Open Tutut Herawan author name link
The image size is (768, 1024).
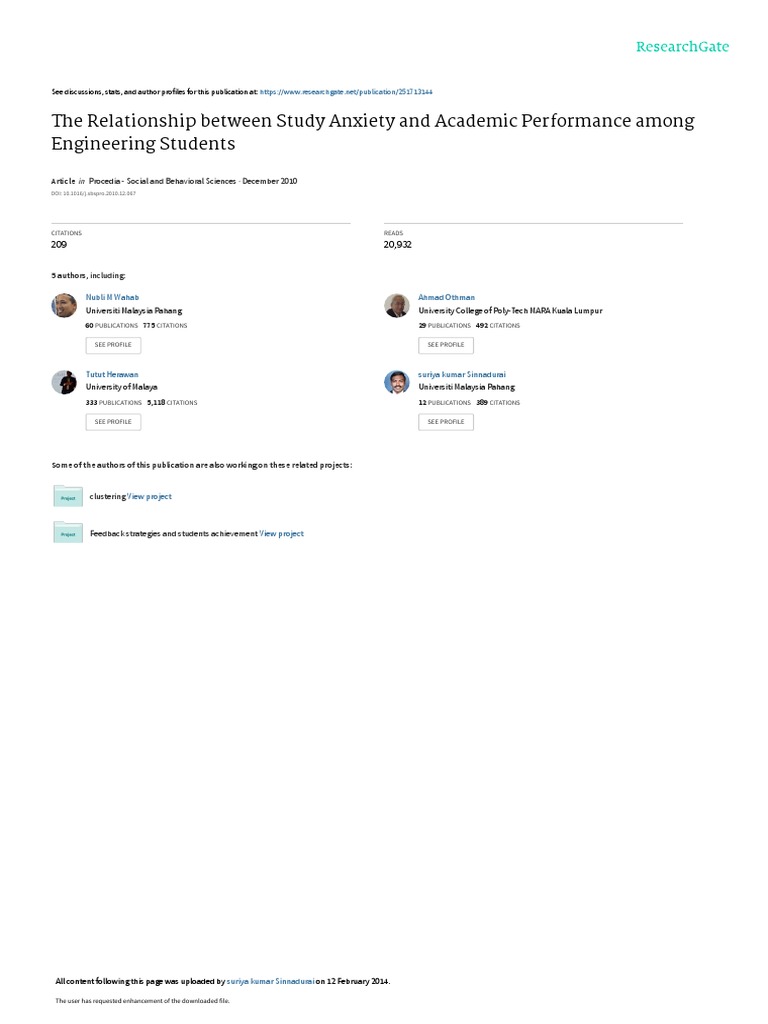(x=112, y=374)
